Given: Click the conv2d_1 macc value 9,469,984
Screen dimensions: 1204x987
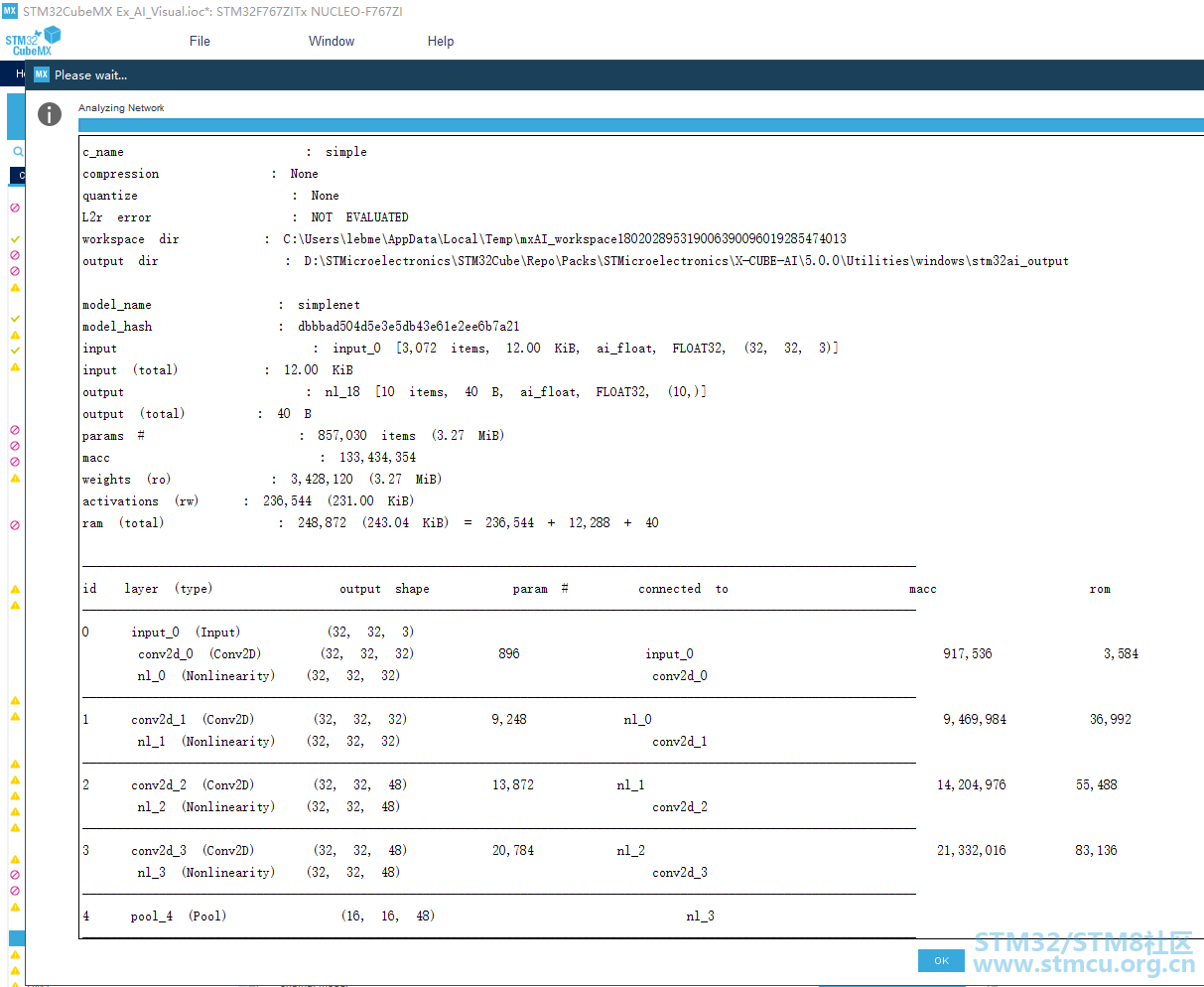Looking at the screenshot, I should click(x=974, y=720).
